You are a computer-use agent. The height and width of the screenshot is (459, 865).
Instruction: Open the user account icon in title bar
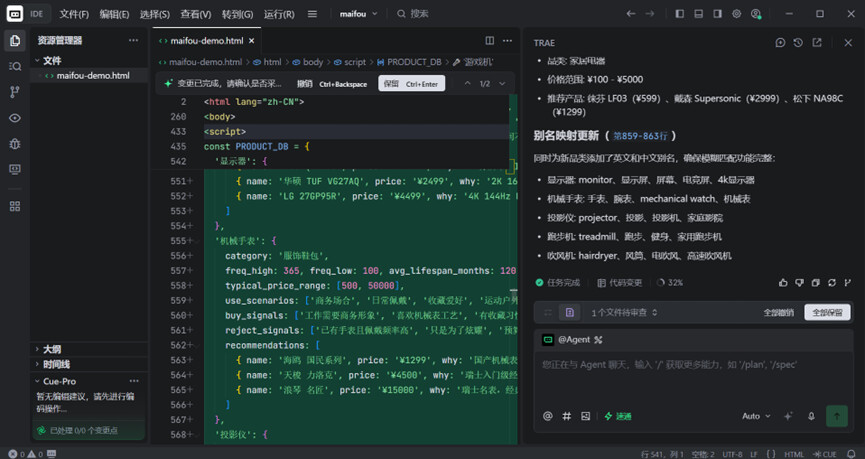click(x=756, y=14)
